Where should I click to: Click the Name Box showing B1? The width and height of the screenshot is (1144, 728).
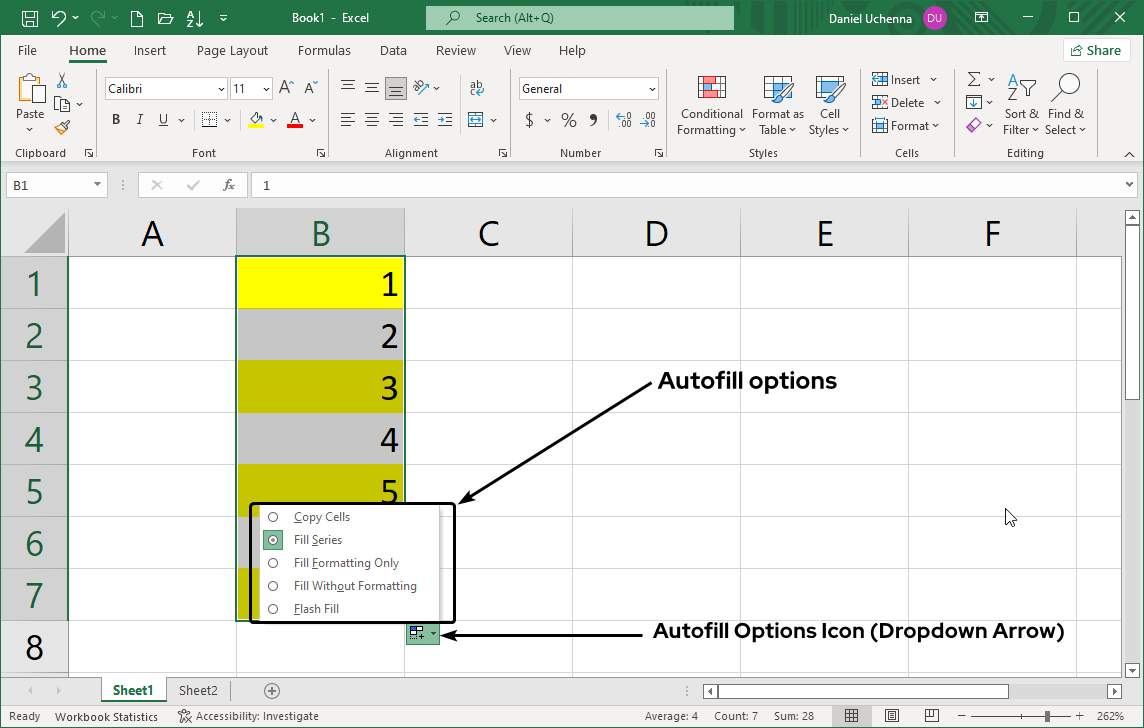point(48,185)
